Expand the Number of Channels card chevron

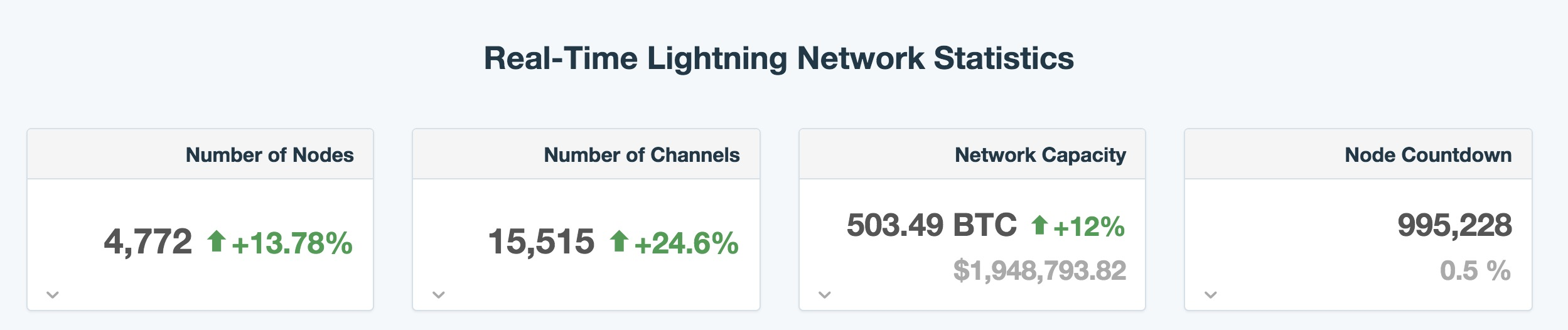(439, 294)
